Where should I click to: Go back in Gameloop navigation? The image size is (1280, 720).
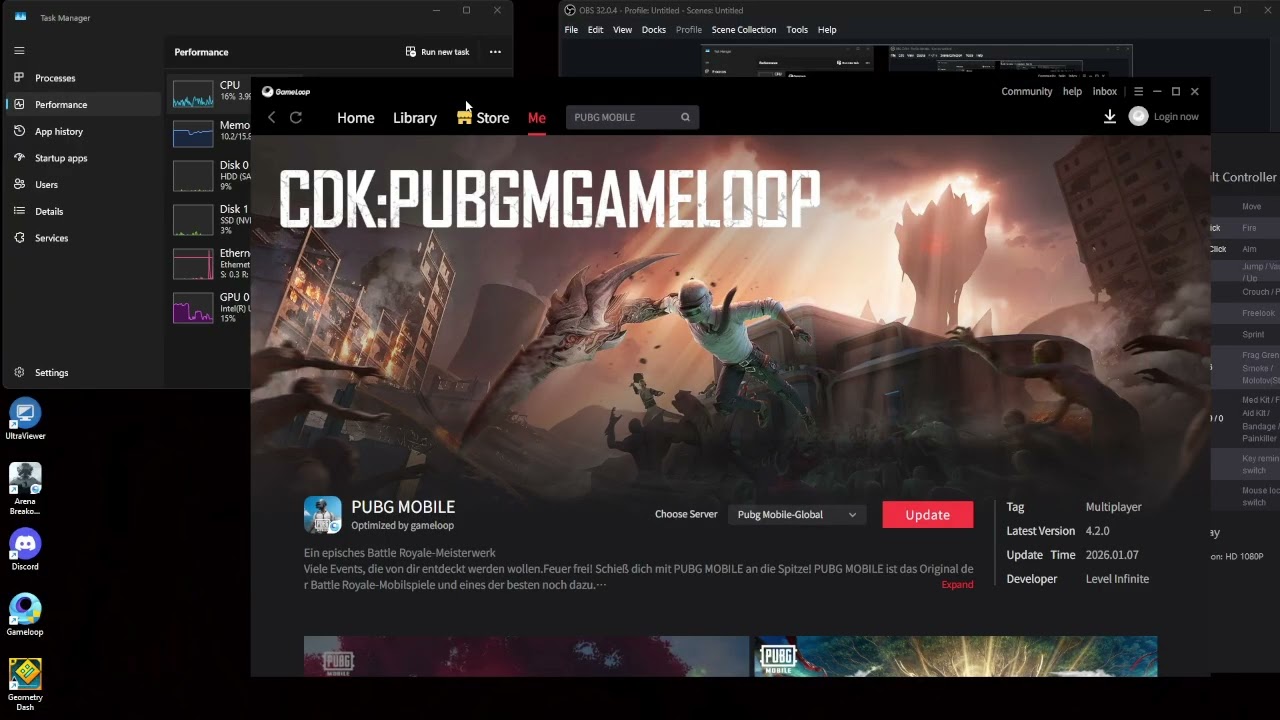pyautogui.click(x=271, y=117)
